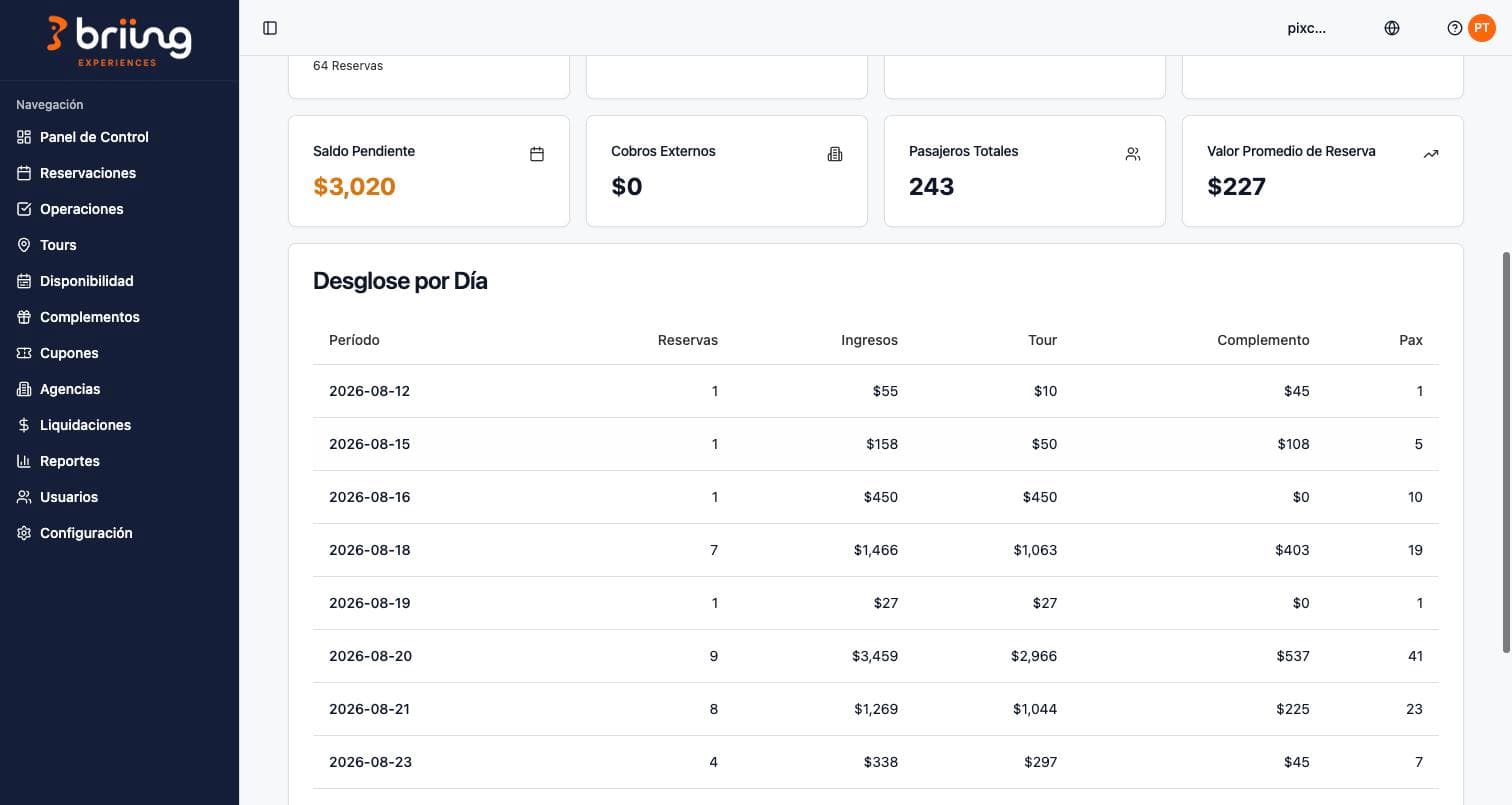Click the Cupones ticket icon
1512x805 pixels.
pos(24,353)
